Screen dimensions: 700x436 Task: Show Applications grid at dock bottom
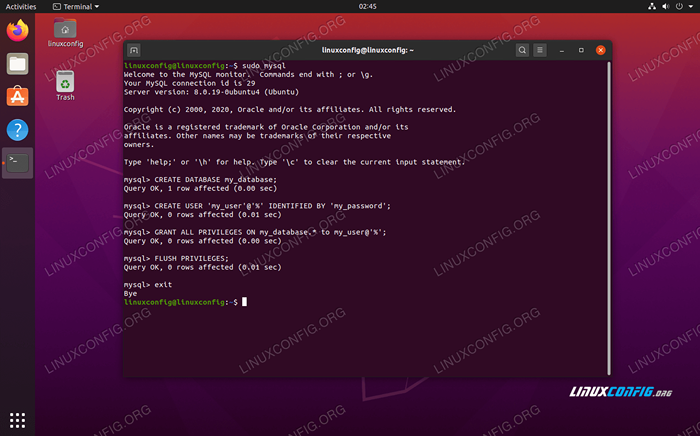(17, 420)
